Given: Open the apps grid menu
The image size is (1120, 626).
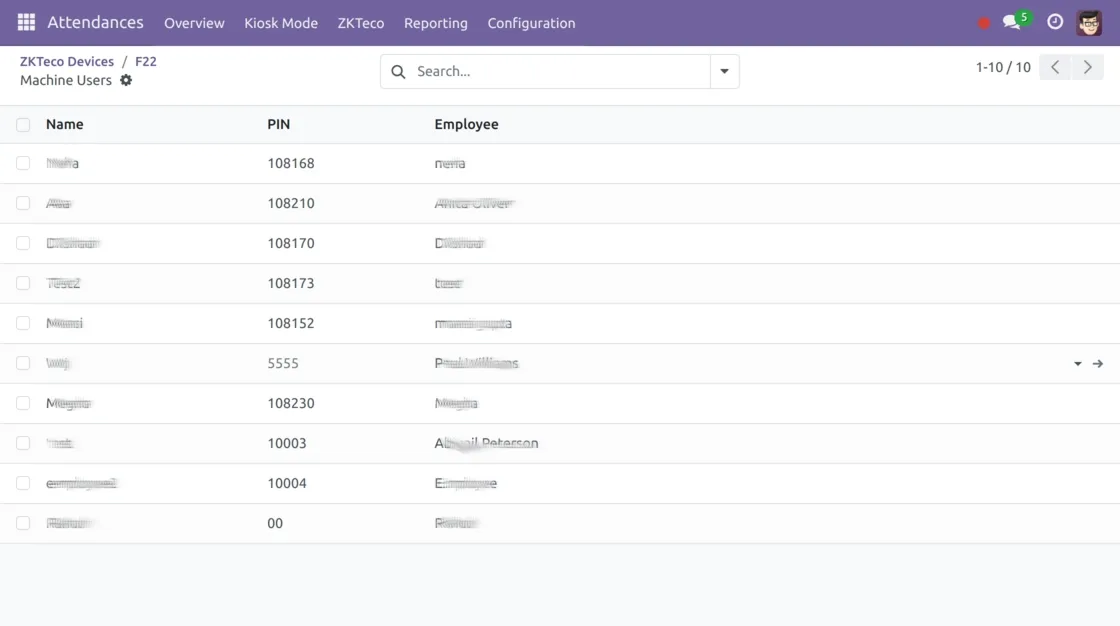Looking at the screenshot, I should [x=27, y=22].
